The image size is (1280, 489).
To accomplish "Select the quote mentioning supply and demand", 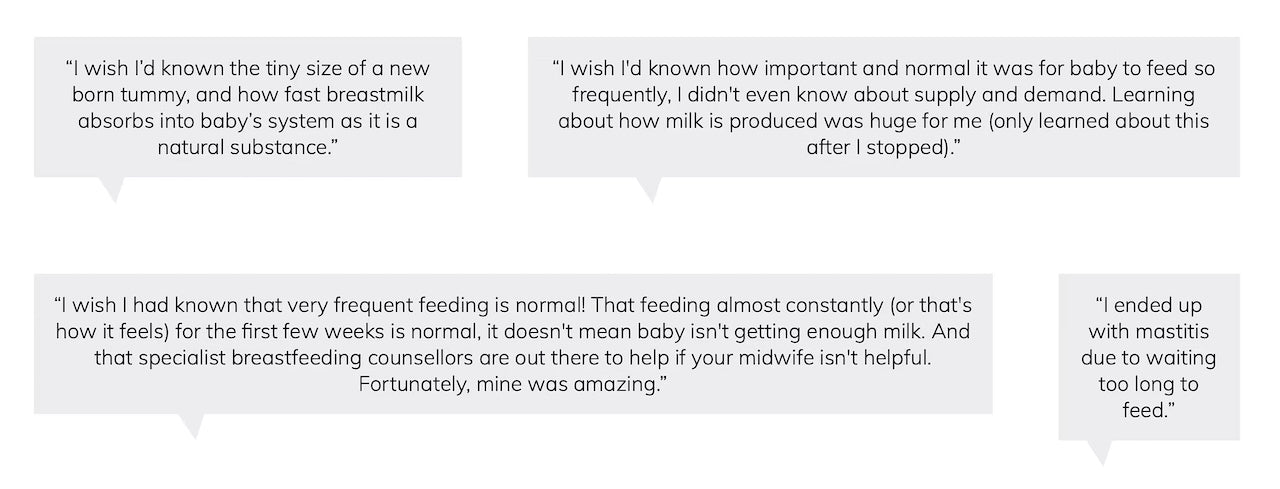I will click(x=883, y=107).
